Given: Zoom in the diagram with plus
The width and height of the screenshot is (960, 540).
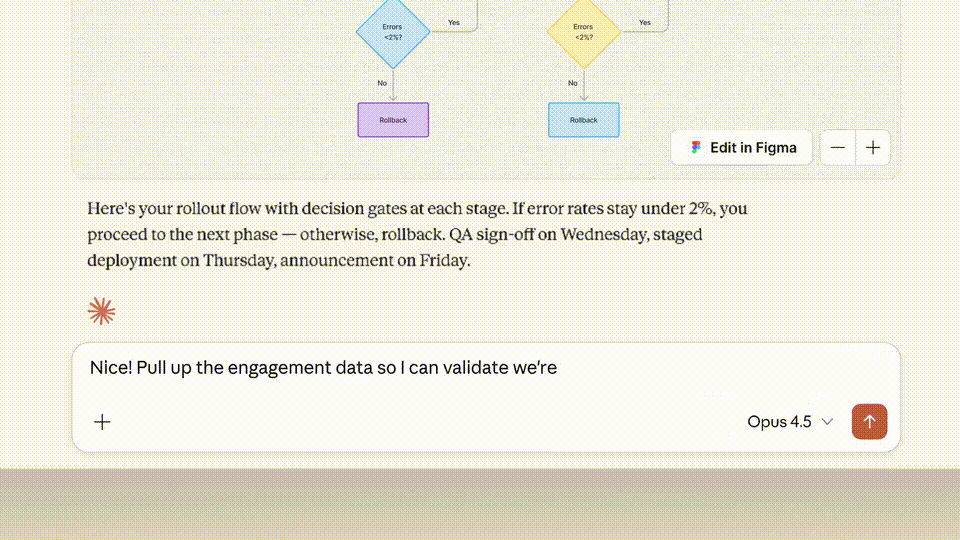Looking at the screenshot, I should click(x=873, y=148).
